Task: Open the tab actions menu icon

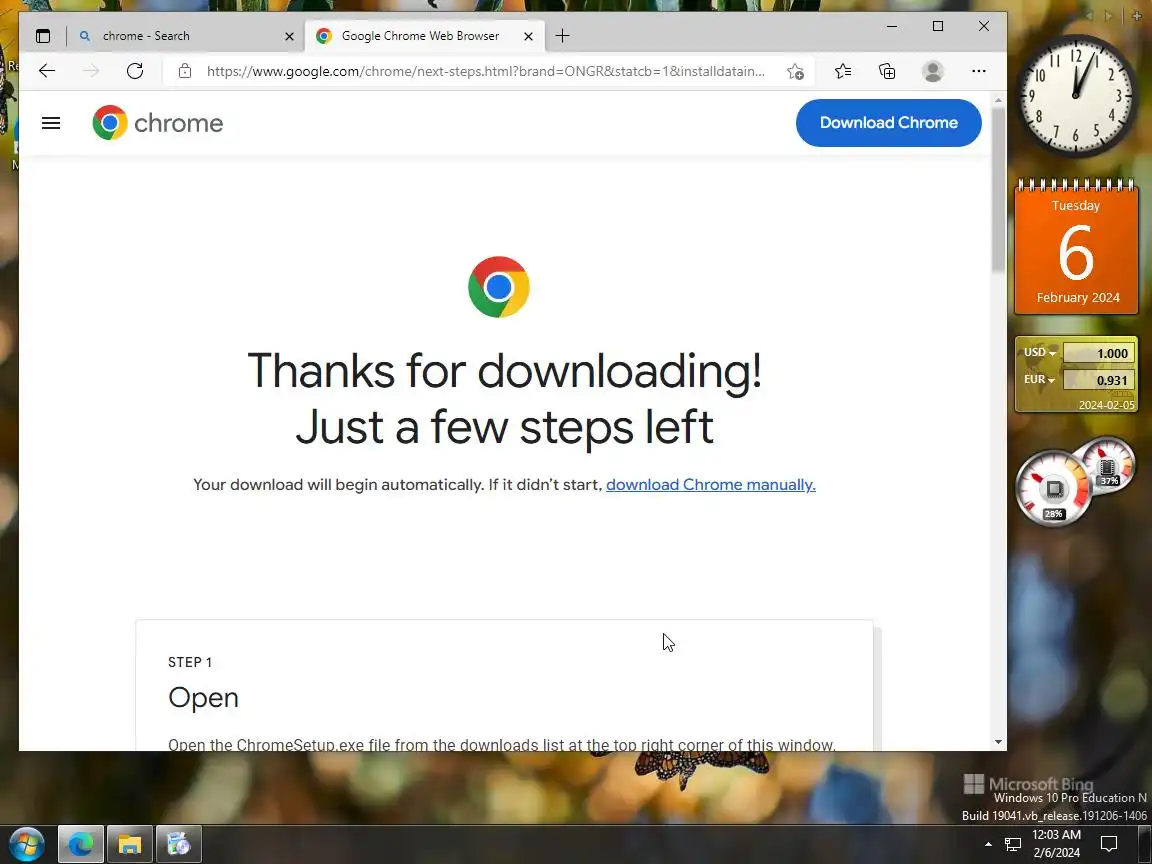Action: coord(43,36)
